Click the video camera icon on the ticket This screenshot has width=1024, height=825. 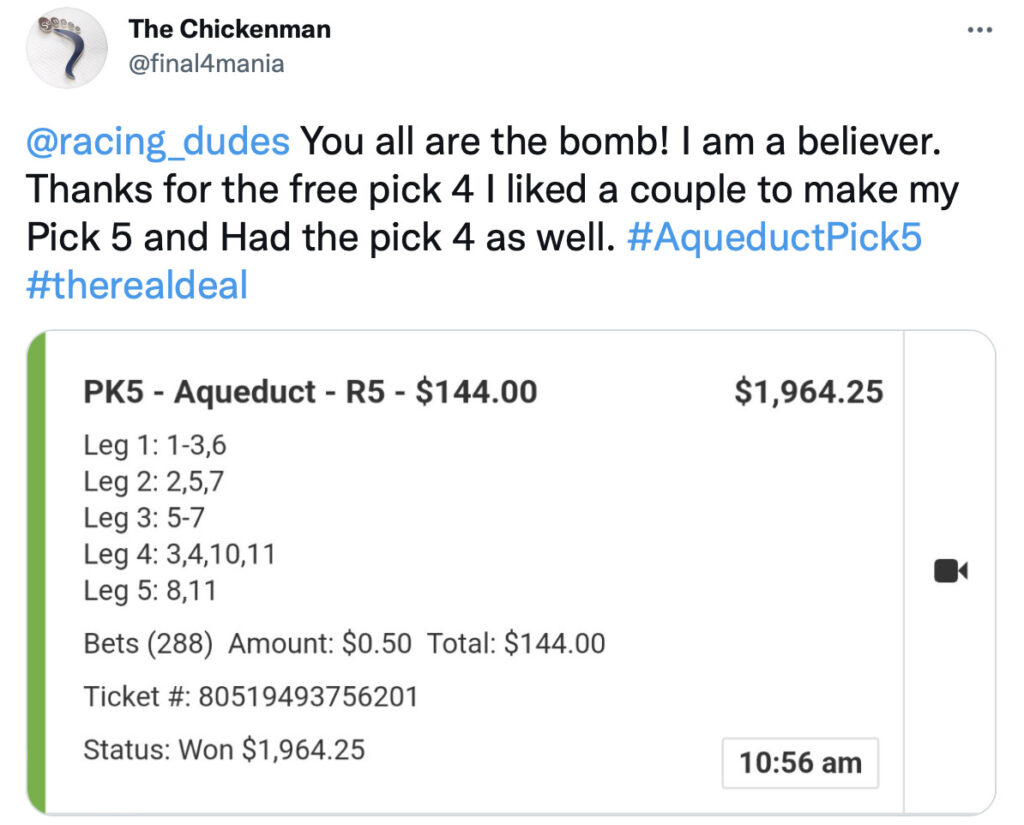coord(950,570)
